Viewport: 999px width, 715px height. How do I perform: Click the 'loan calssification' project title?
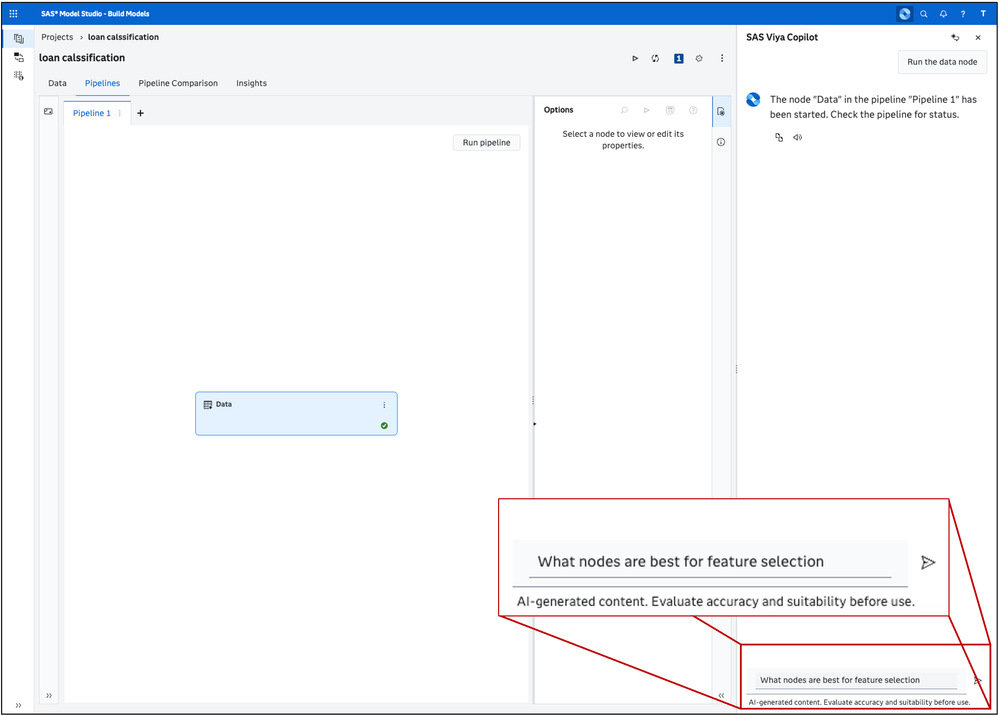82,57
